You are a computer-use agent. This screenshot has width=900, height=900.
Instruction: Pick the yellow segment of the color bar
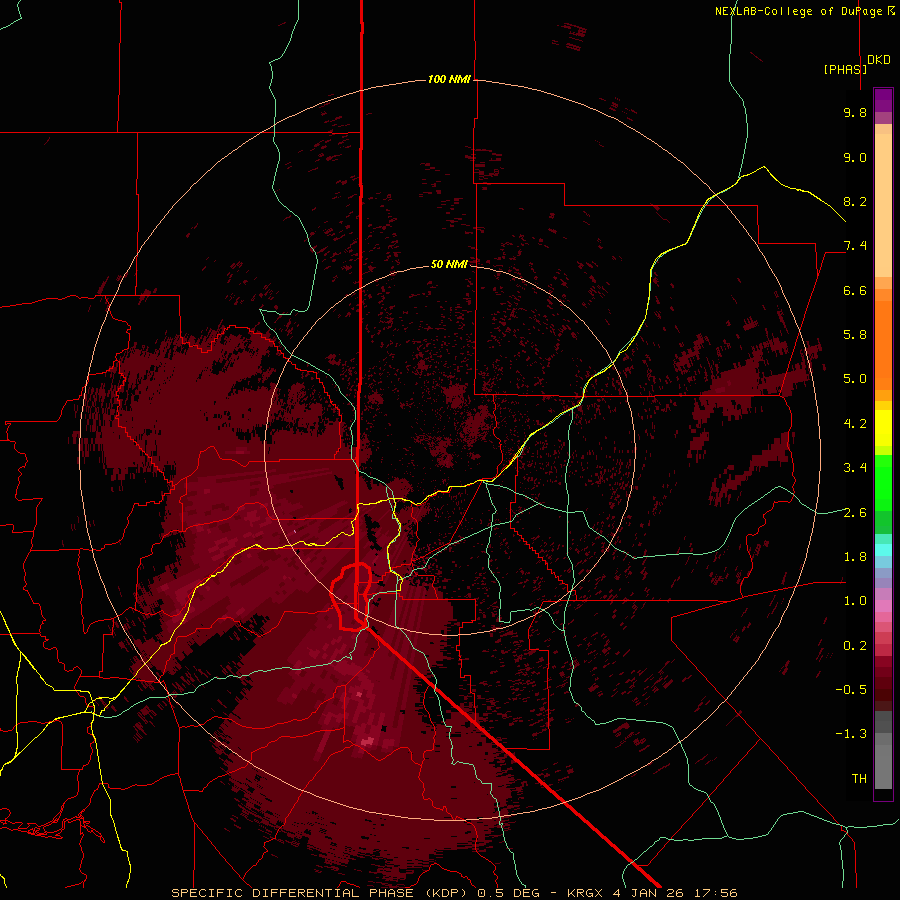(x=883, y=428)
